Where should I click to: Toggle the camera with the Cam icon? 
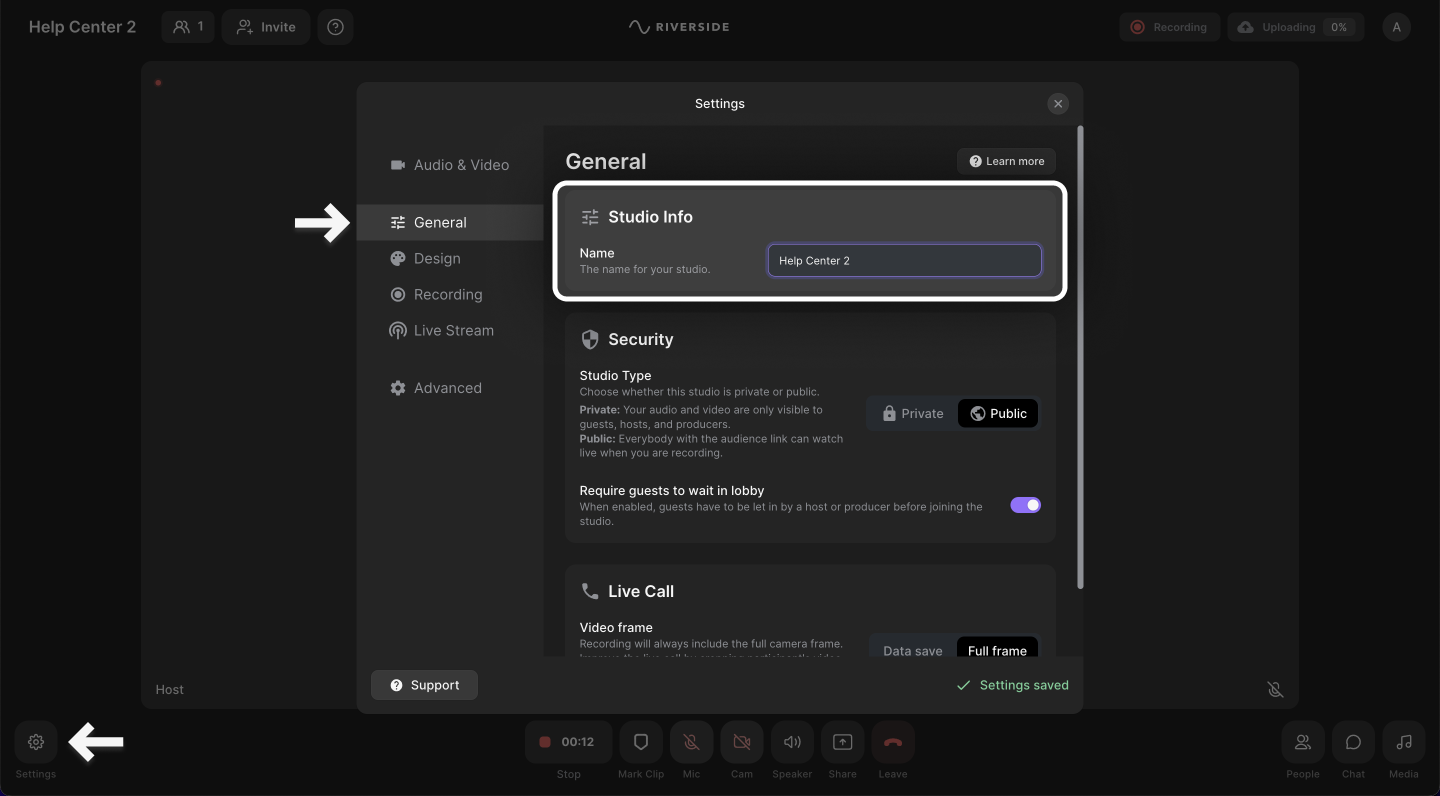pos(741,742)
